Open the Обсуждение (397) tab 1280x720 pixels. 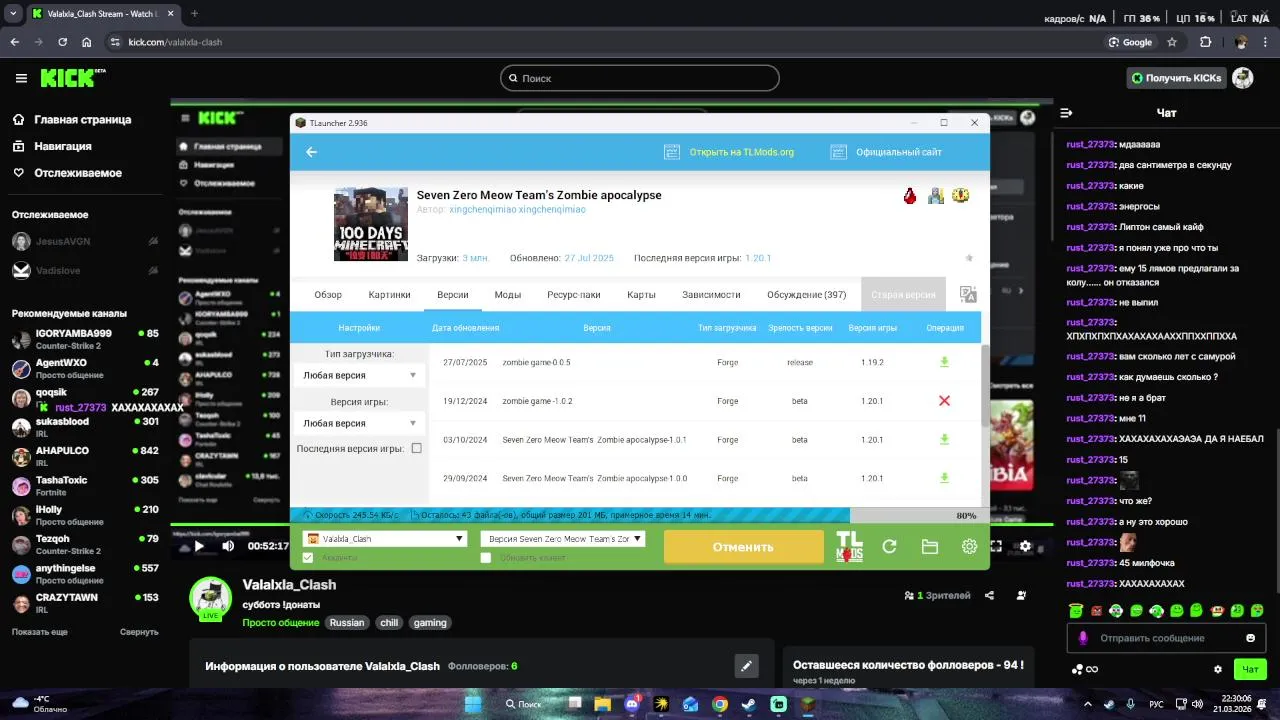coord(806,295)
